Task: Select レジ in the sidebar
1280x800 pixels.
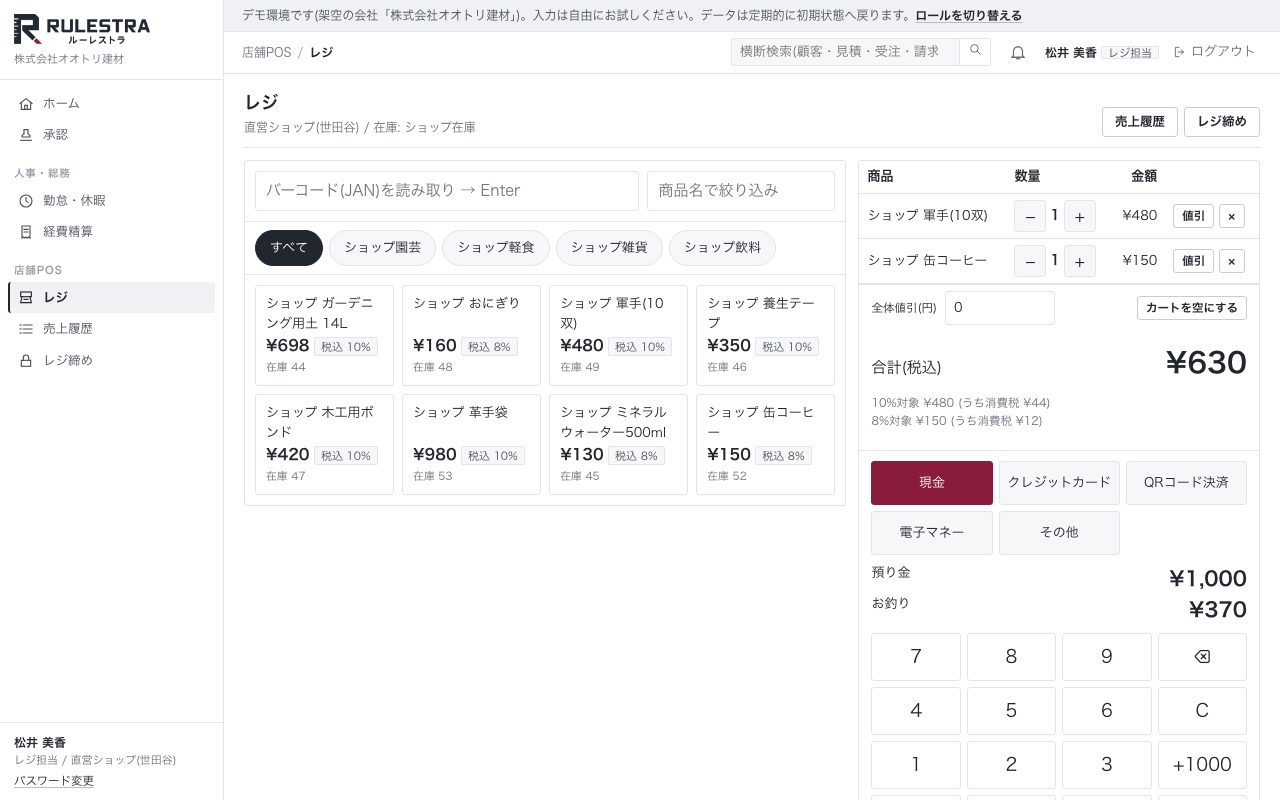Action: (111, 297)
